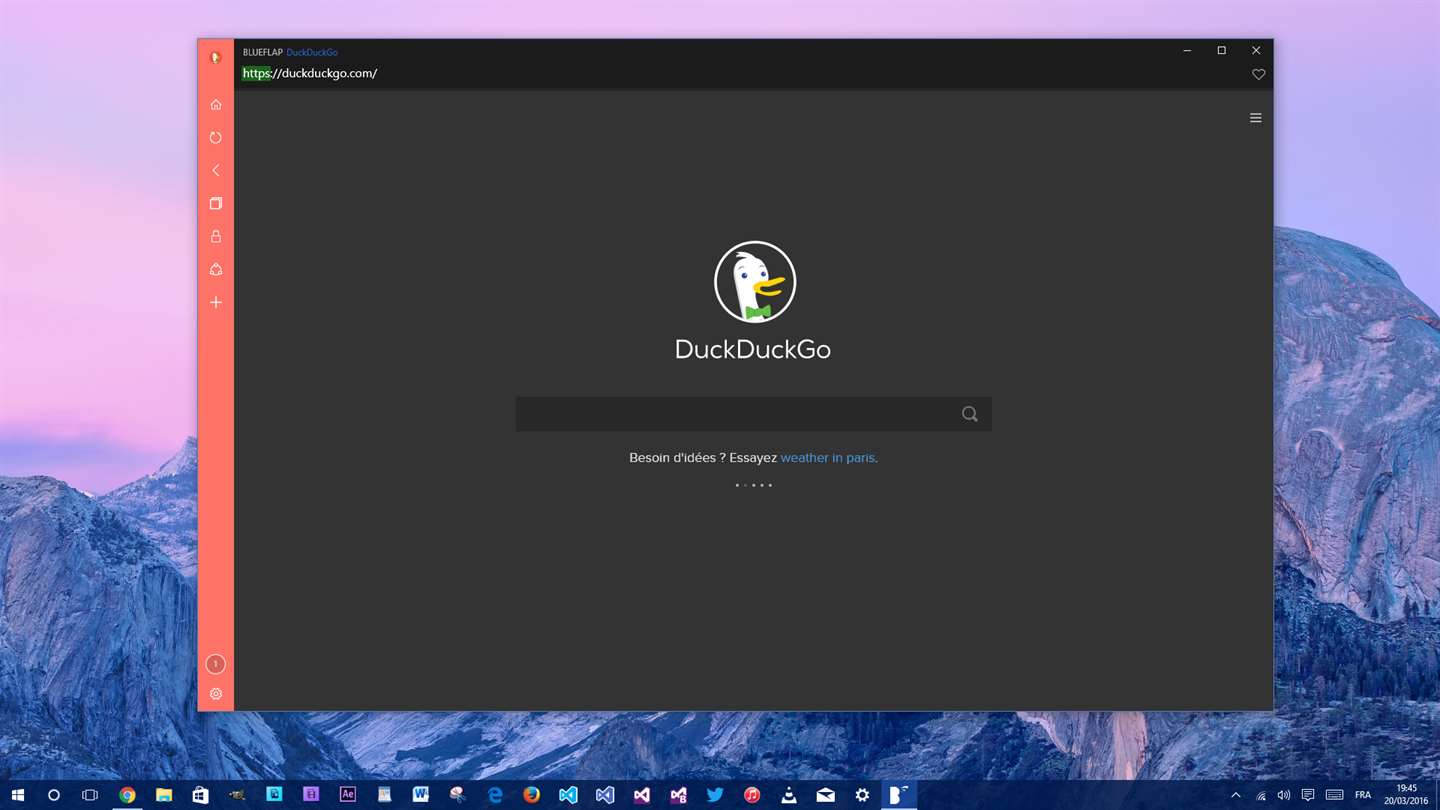The width and height of the screenshot is (1440, 810).
Task: Reload the page with the refresh icon
Action: click(215, 138)
